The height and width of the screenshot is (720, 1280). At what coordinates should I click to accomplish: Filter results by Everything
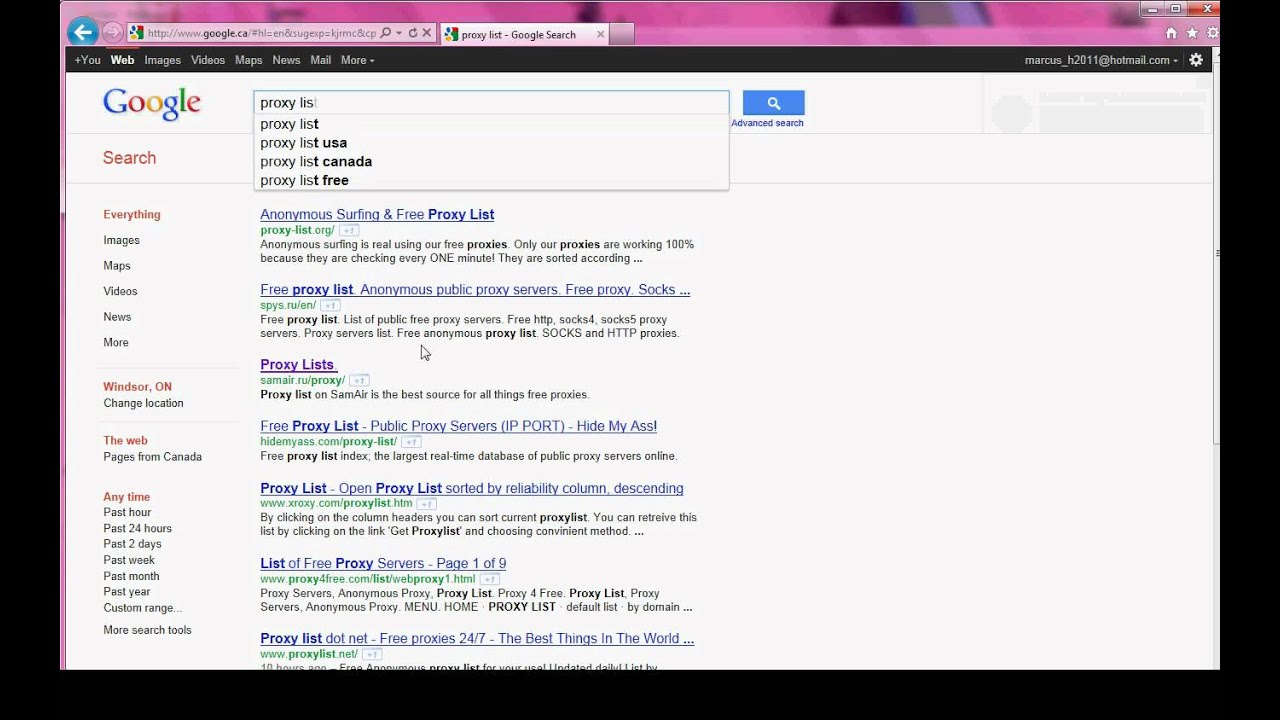click(131, 215)
